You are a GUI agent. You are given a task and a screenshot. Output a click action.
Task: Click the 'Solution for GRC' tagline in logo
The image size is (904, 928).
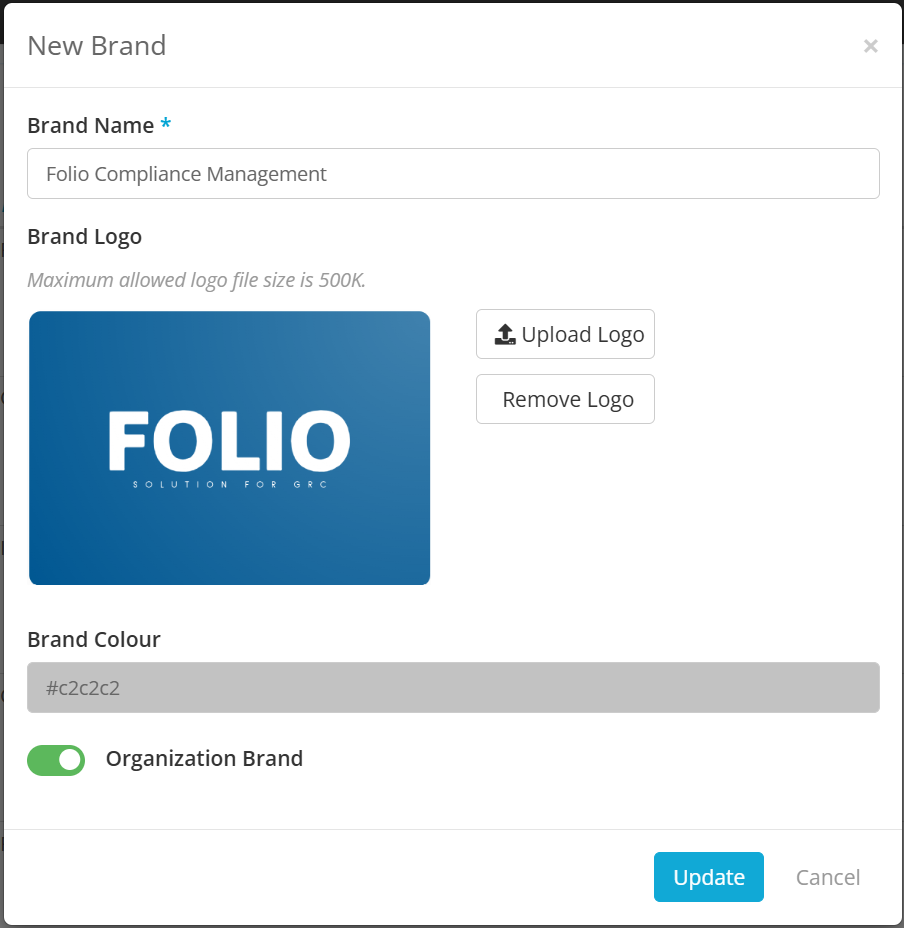click(x=230, y=486)
